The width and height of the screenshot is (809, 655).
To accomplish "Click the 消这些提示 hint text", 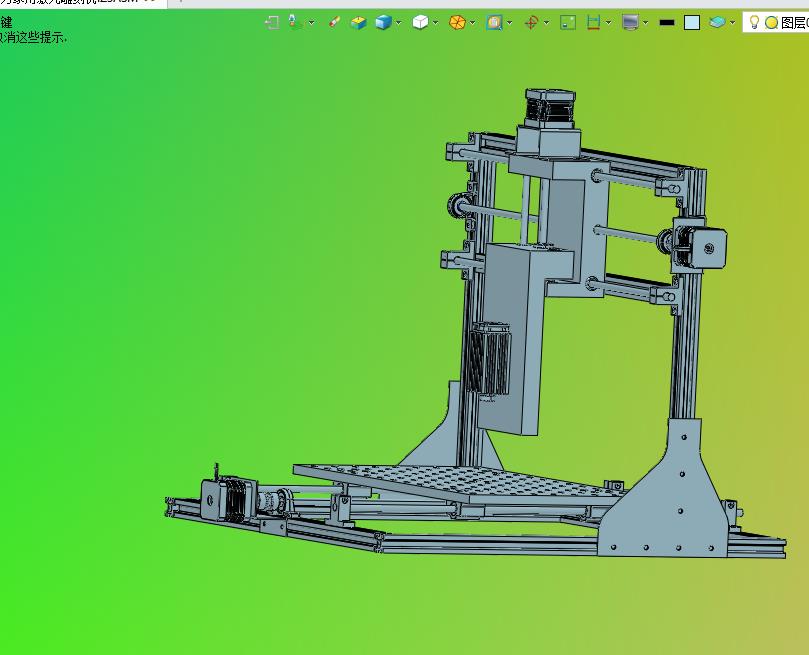I will 36,37.
